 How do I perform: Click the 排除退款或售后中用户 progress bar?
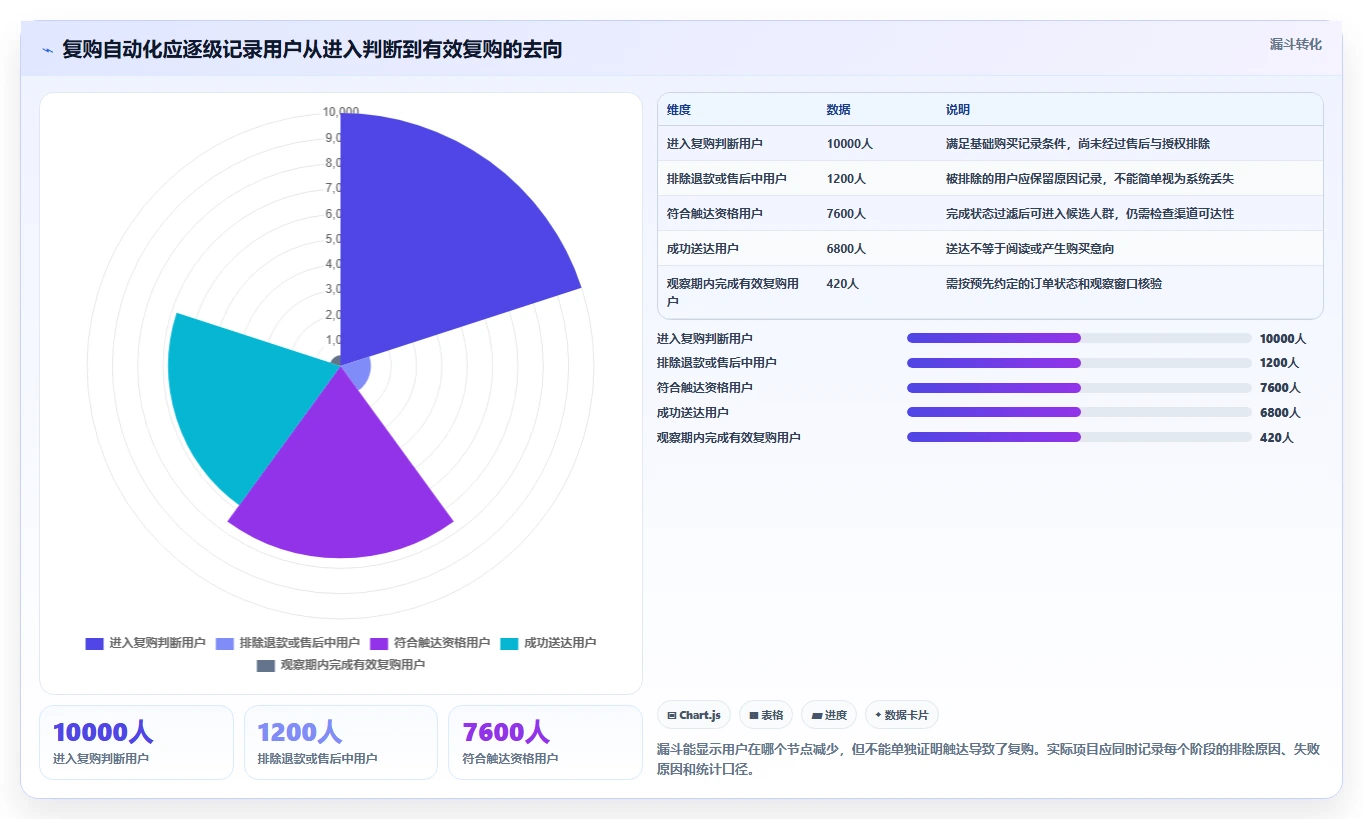tap(1079, 363)
